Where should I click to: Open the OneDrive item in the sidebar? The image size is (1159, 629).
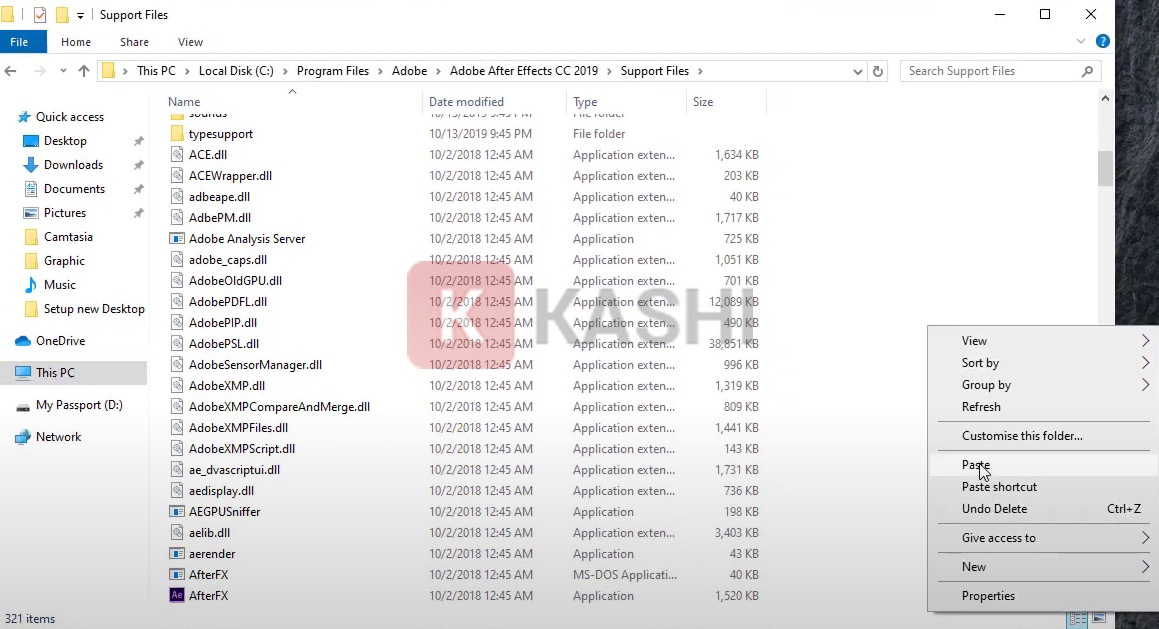pos(61,341)
